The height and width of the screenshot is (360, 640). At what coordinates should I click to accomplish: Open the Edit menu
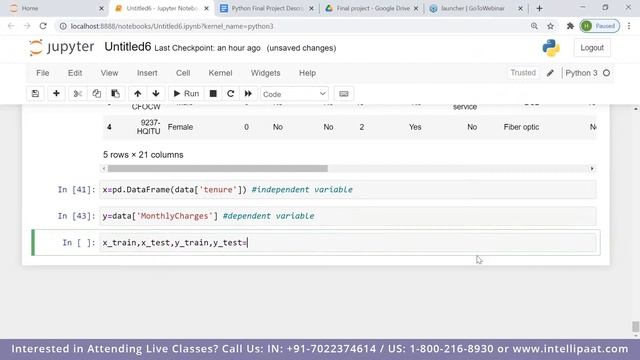click(x=75, y=73)
